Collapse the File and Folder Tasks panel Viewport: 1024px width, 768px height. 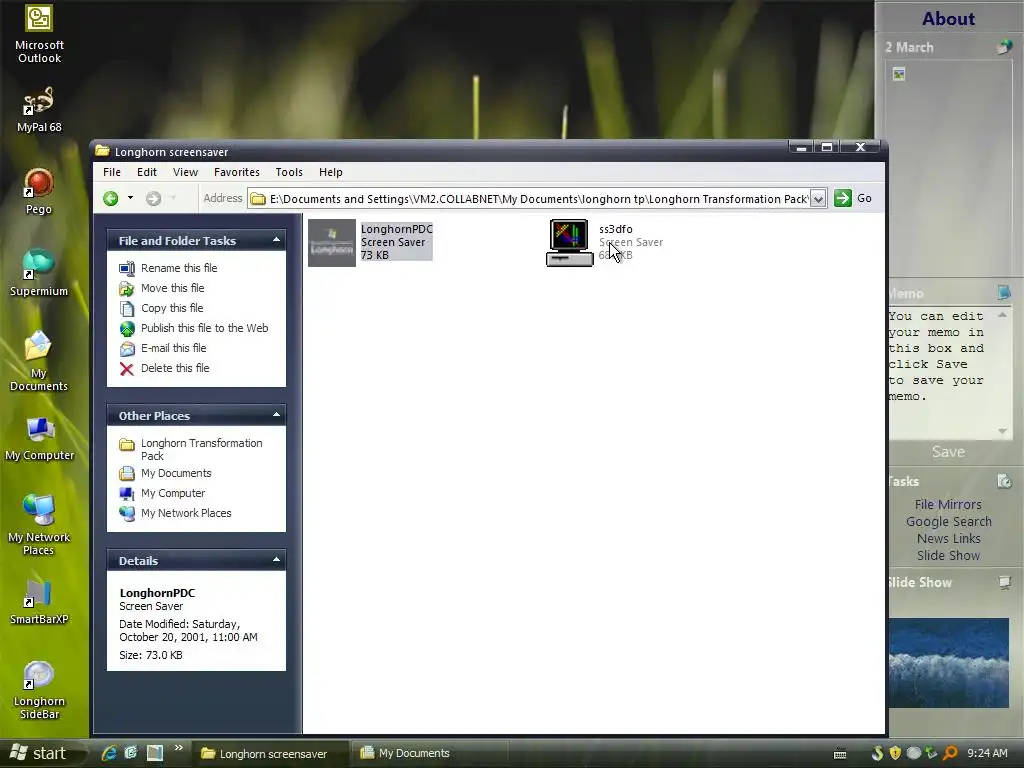pos(276,240)
